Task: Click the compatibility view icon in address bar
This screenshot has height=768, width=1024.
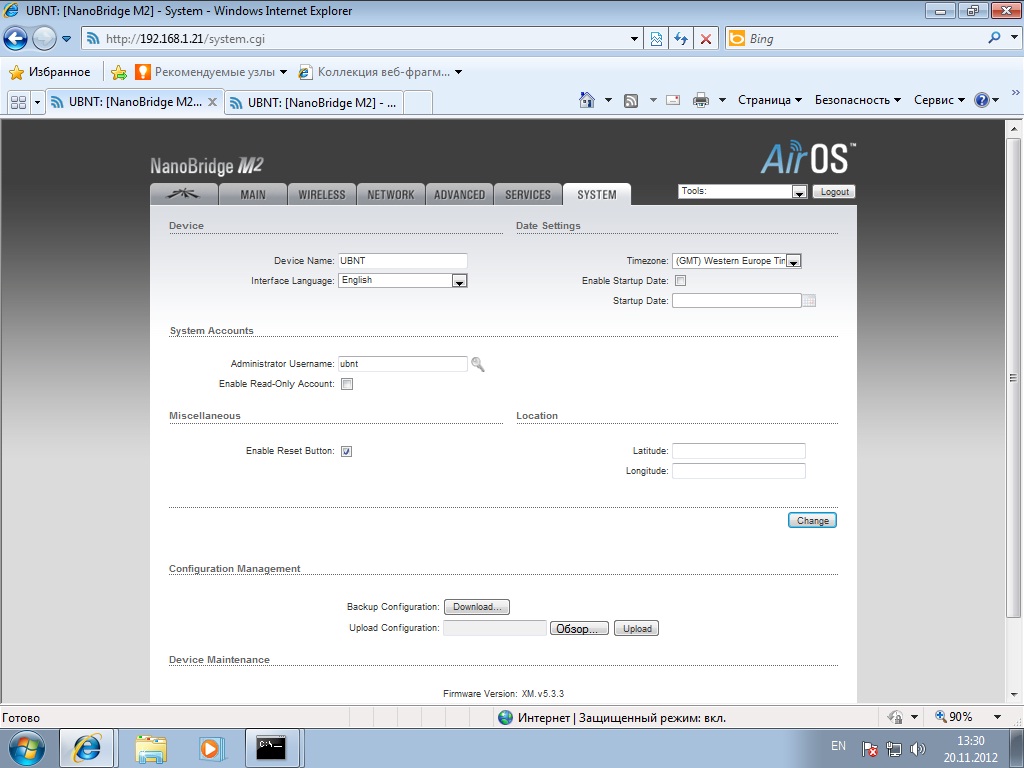Action: (656, 39)
